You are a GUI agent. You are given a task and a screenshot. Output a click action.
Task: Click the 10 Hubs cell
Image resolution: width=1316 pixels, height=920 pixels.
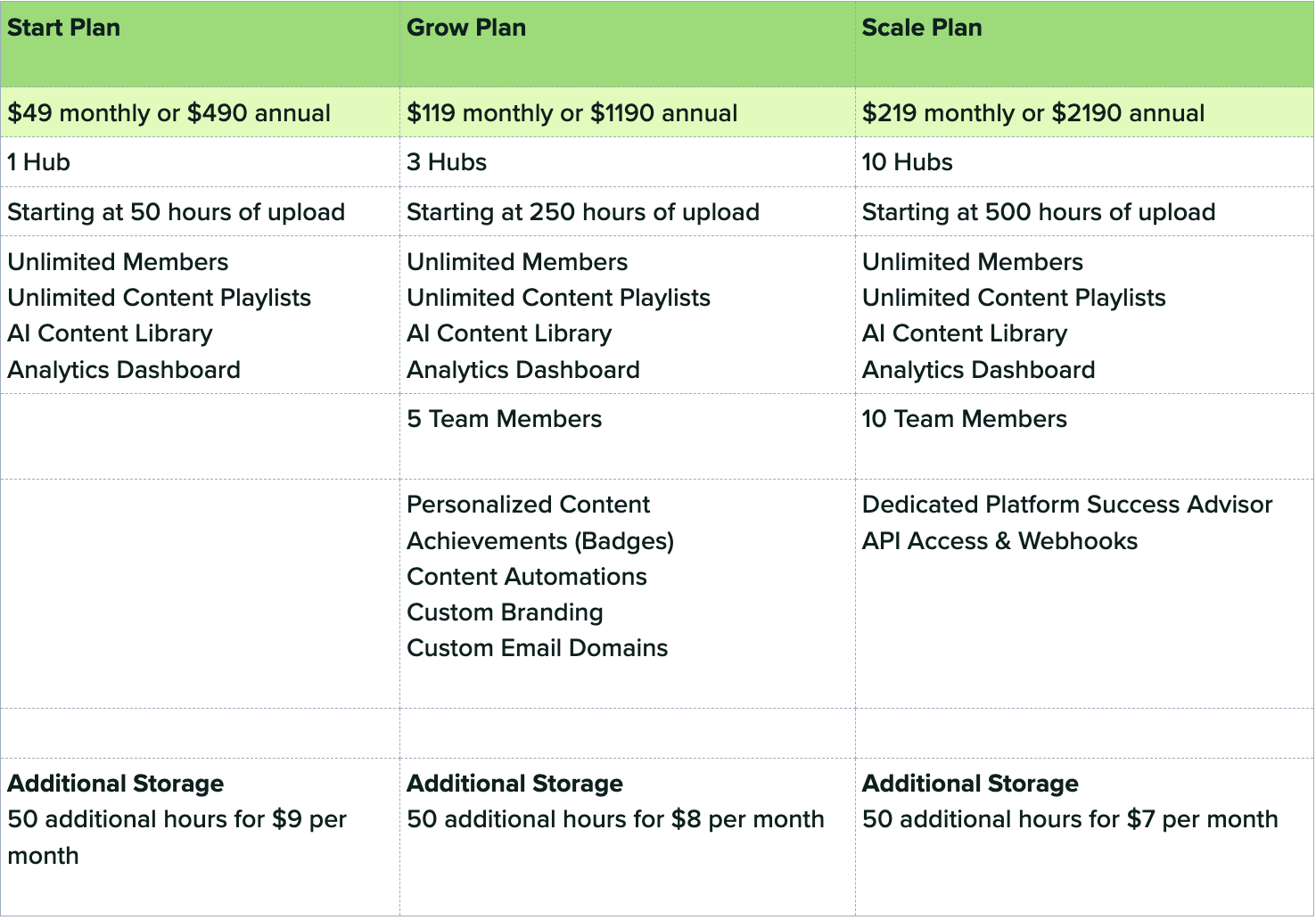pyautogui.click(x=908, y=162)
